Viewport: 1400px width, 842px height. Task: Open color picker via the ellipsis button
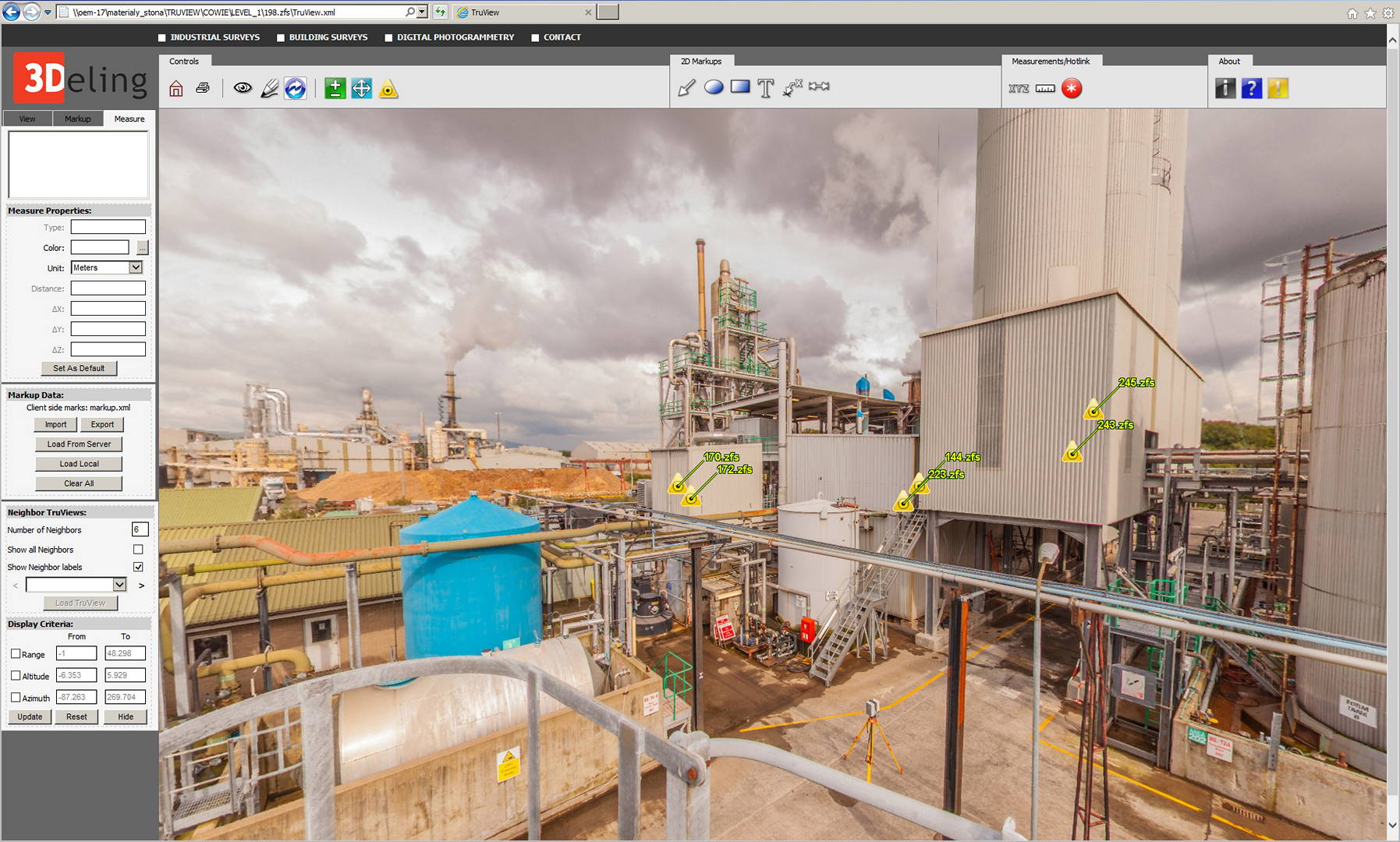click(142, 248)
